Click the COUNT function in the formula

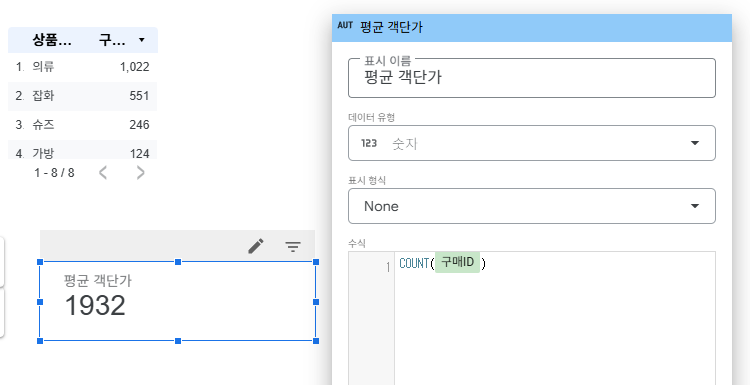click(x=414, y=264)
